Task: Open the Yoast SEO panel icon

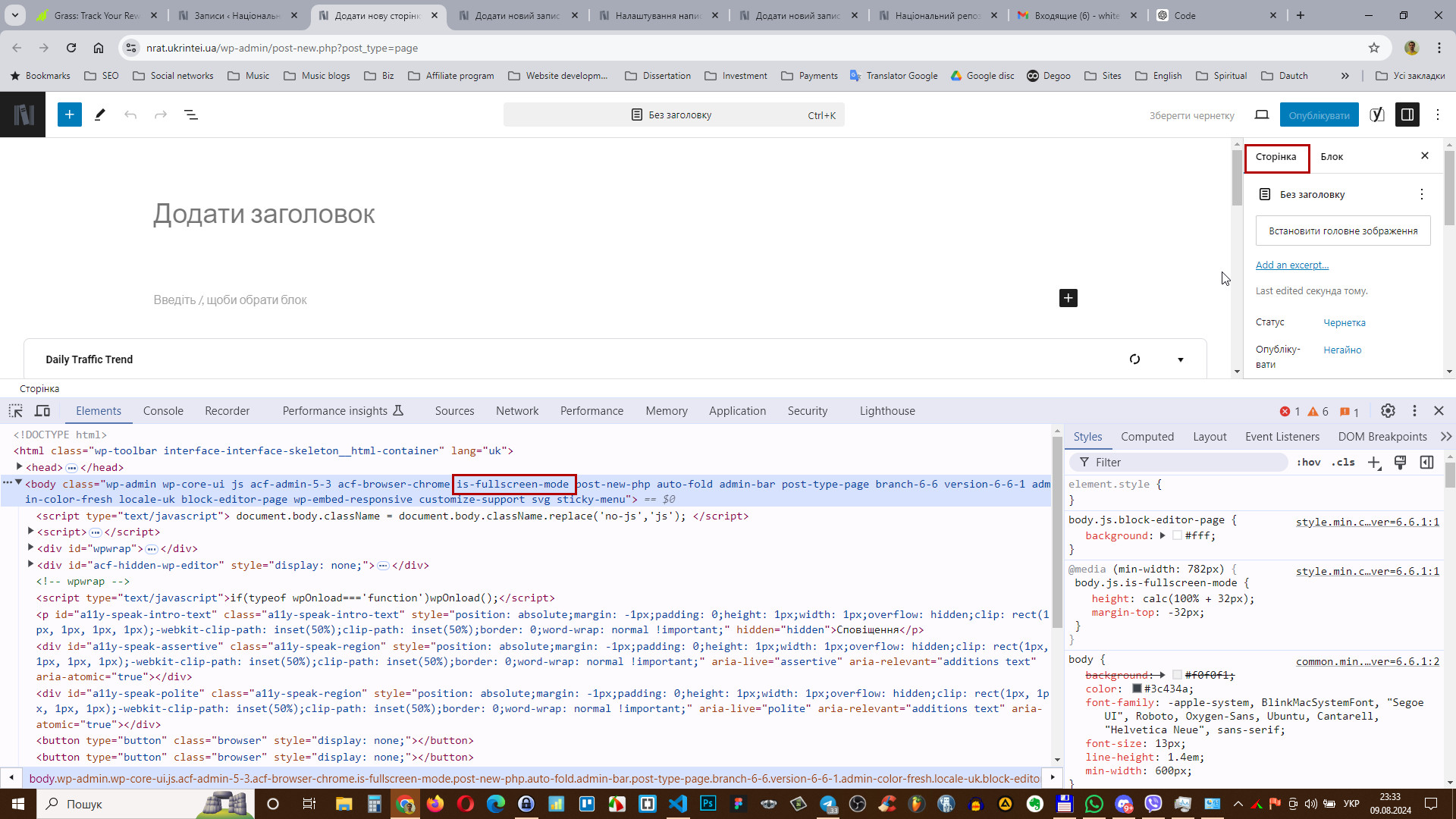Action: click(x=1377, y=115)
